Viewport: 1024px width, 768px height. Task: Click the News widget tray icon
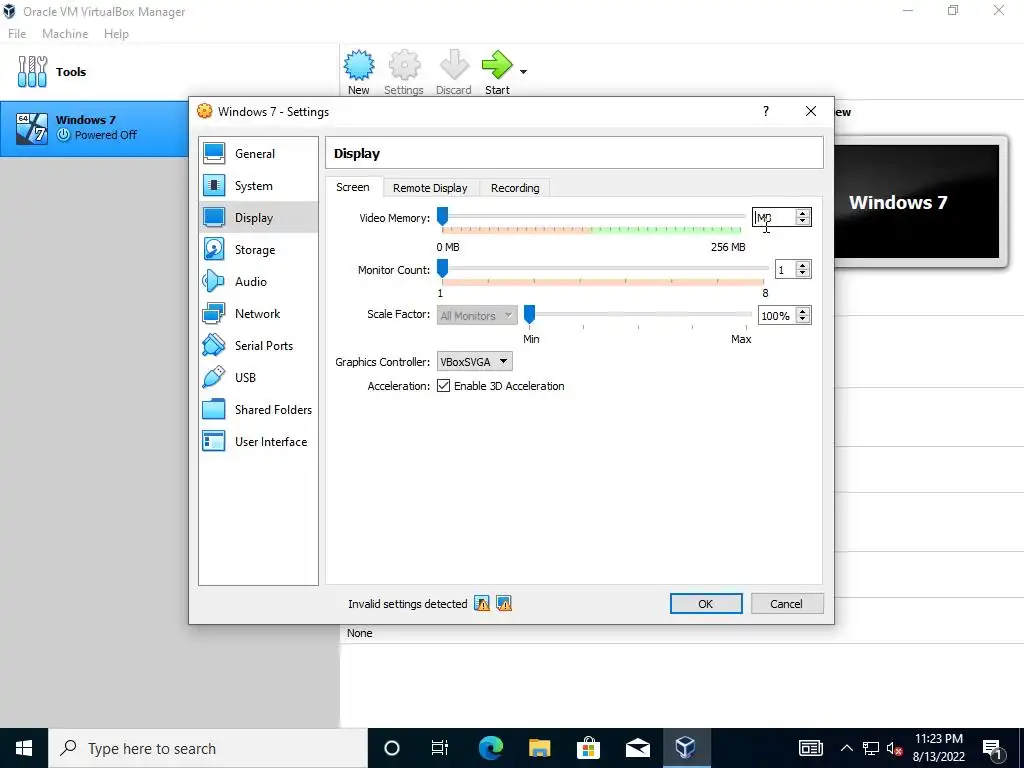[x=810, y=748]
